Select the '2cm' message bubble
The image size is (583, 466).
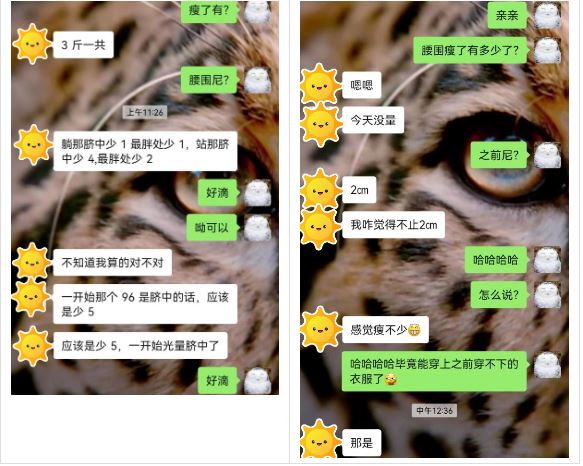click(x=359, y=190)
